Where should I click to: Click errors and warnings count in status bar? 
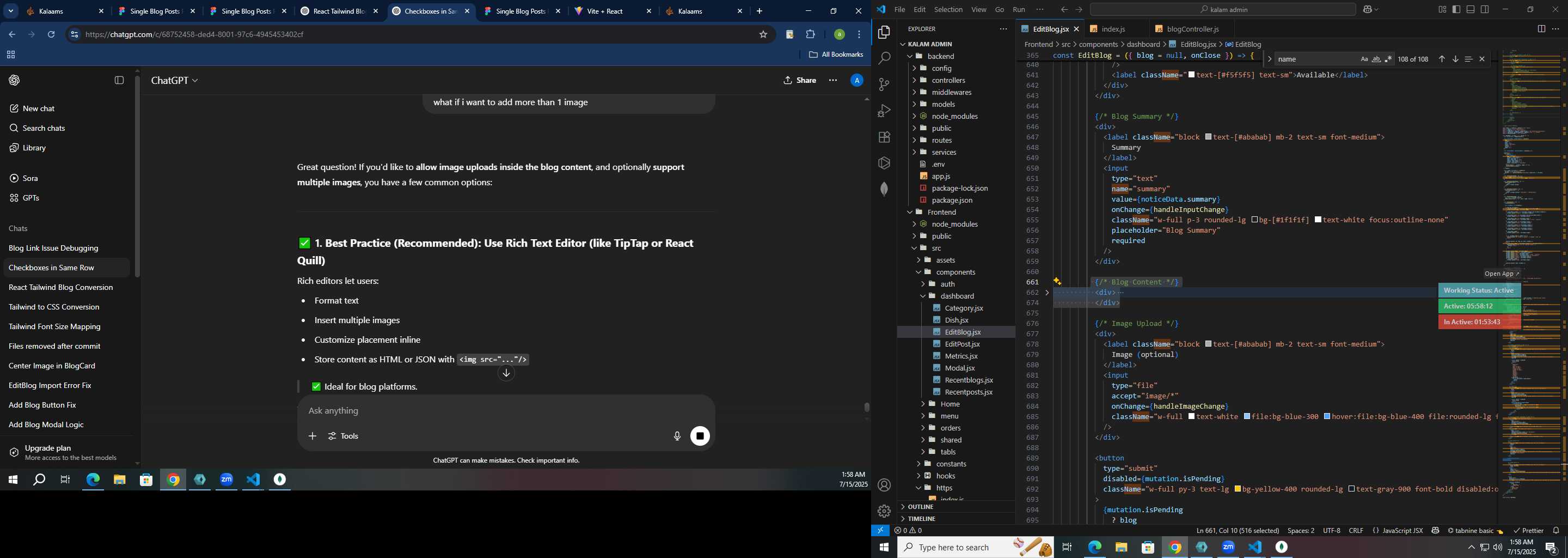coord(908,531)
